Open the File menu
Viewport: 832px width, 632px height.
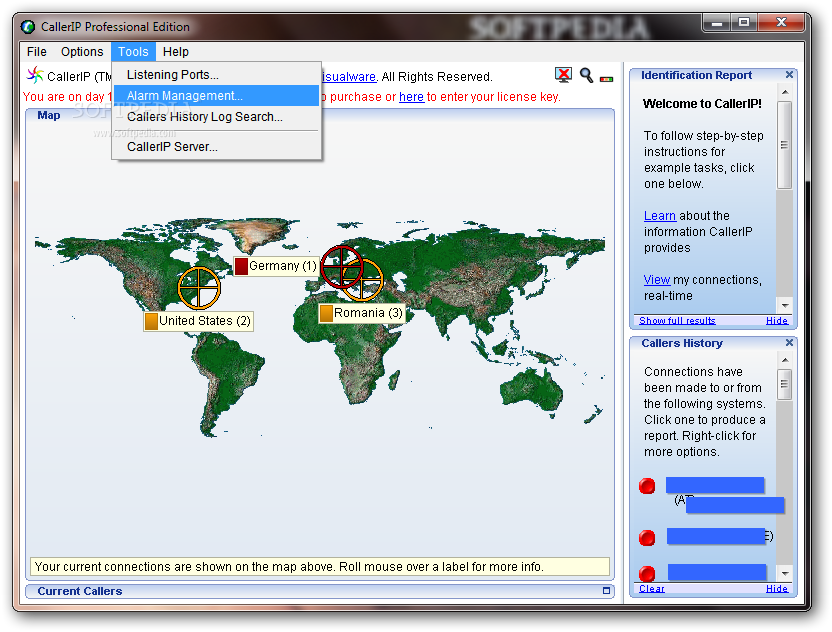tap(37, 51)
